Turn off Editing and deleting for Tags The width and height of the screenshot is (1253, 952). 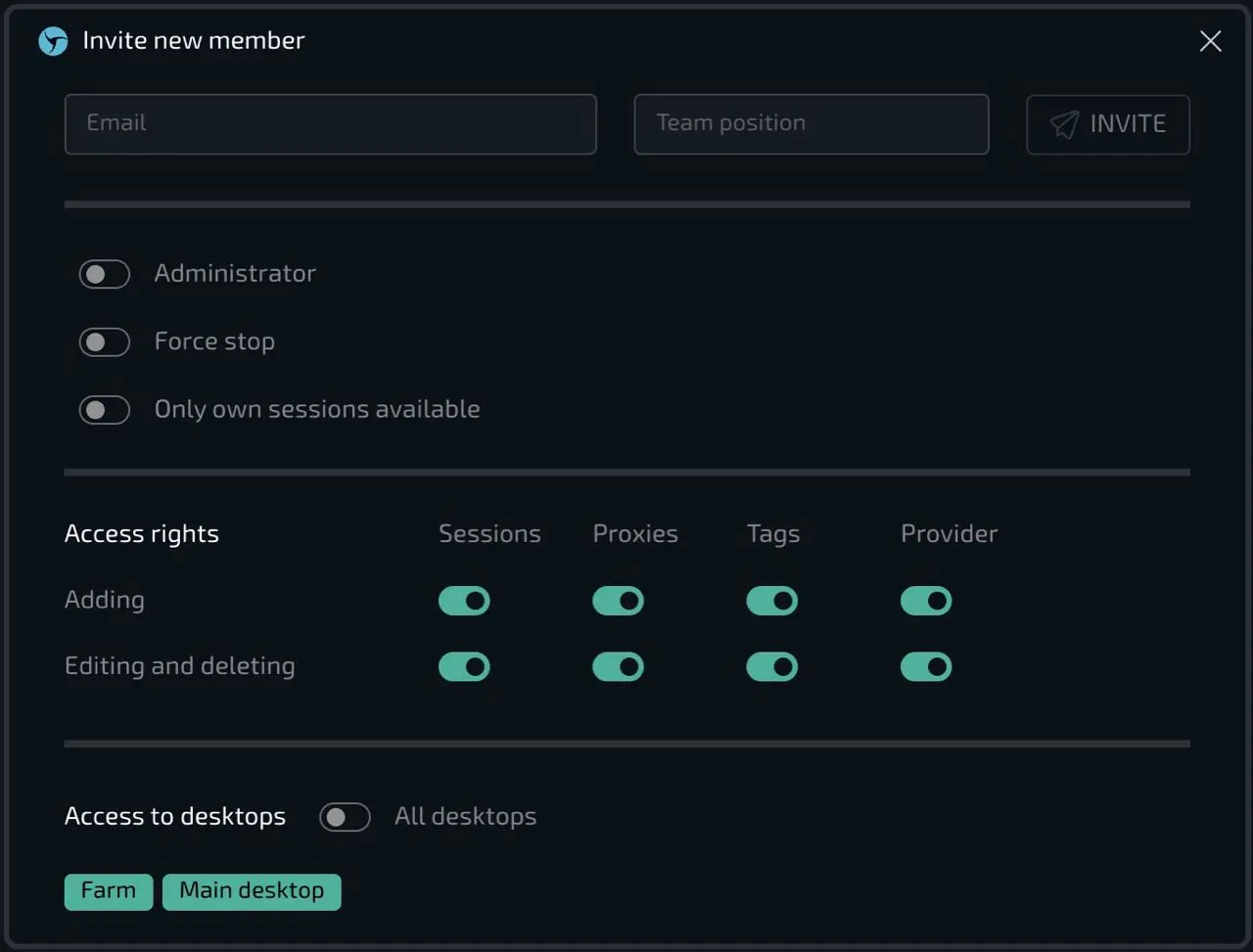tap(771, 667)
